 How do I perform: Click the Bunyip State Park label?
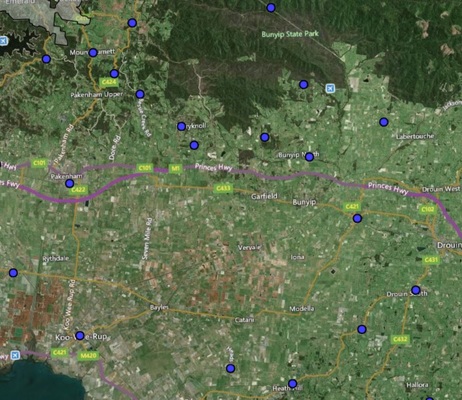pyautogui.click(x=290, y=34)
